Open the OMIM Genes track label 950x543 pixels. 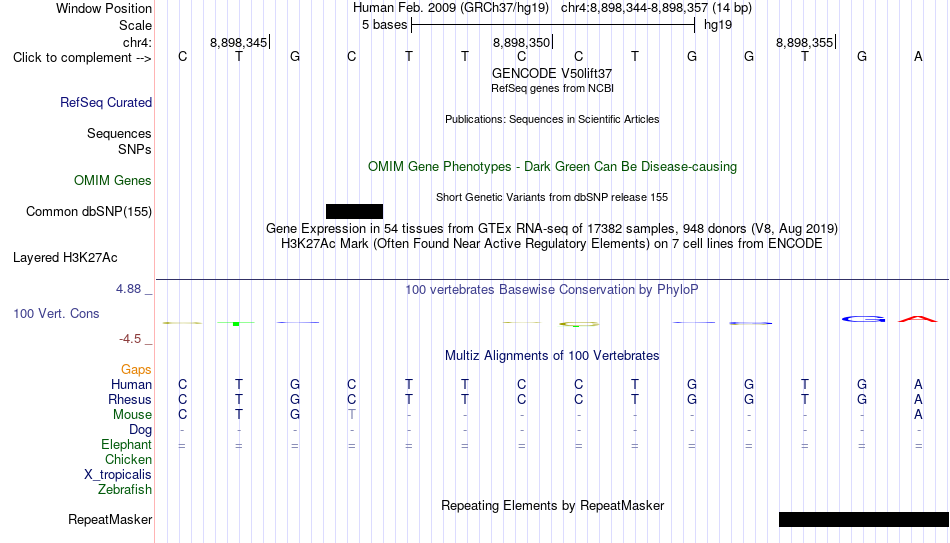(113, 181)
